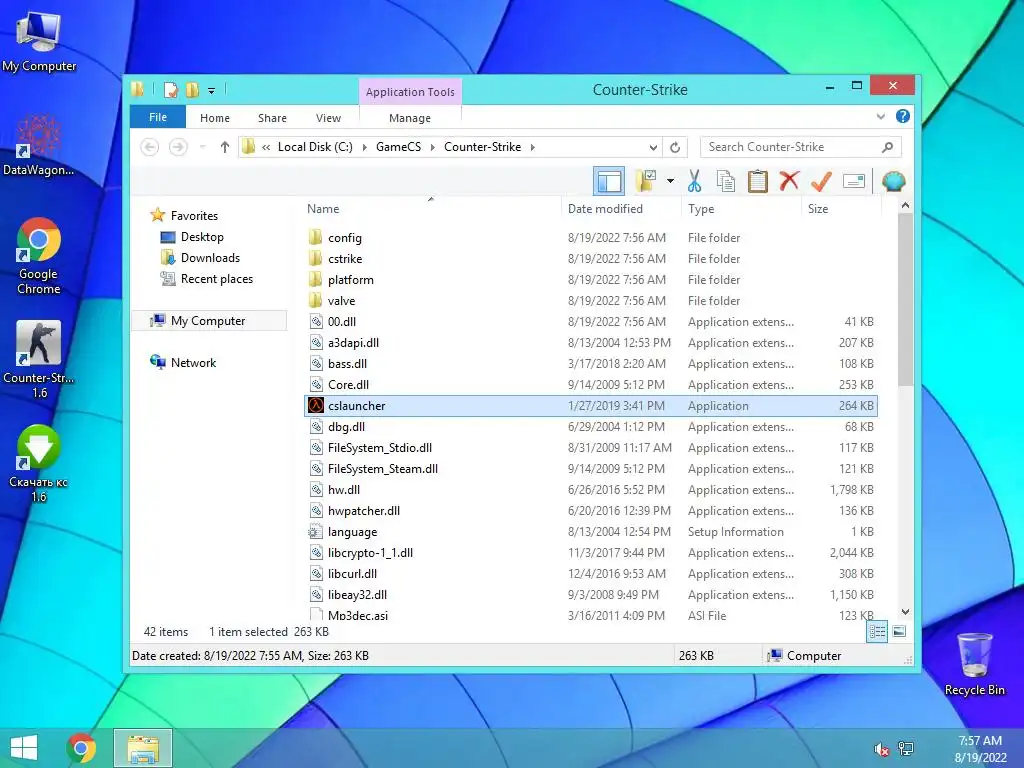The height and width of the screenshot is (768, 1024).
Task: Click the Back navigation arrow
Action: click(150, 147)
